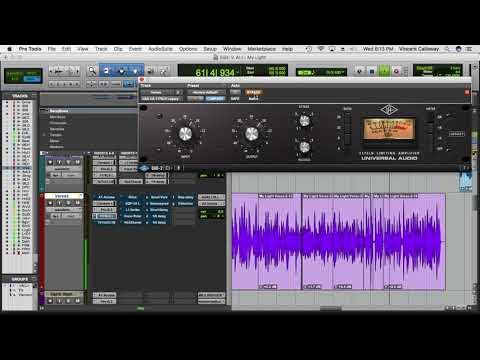This screenshot has height=360, width=480.
Task: Toggle the plugin Compare button
Action: pos(215,98)
